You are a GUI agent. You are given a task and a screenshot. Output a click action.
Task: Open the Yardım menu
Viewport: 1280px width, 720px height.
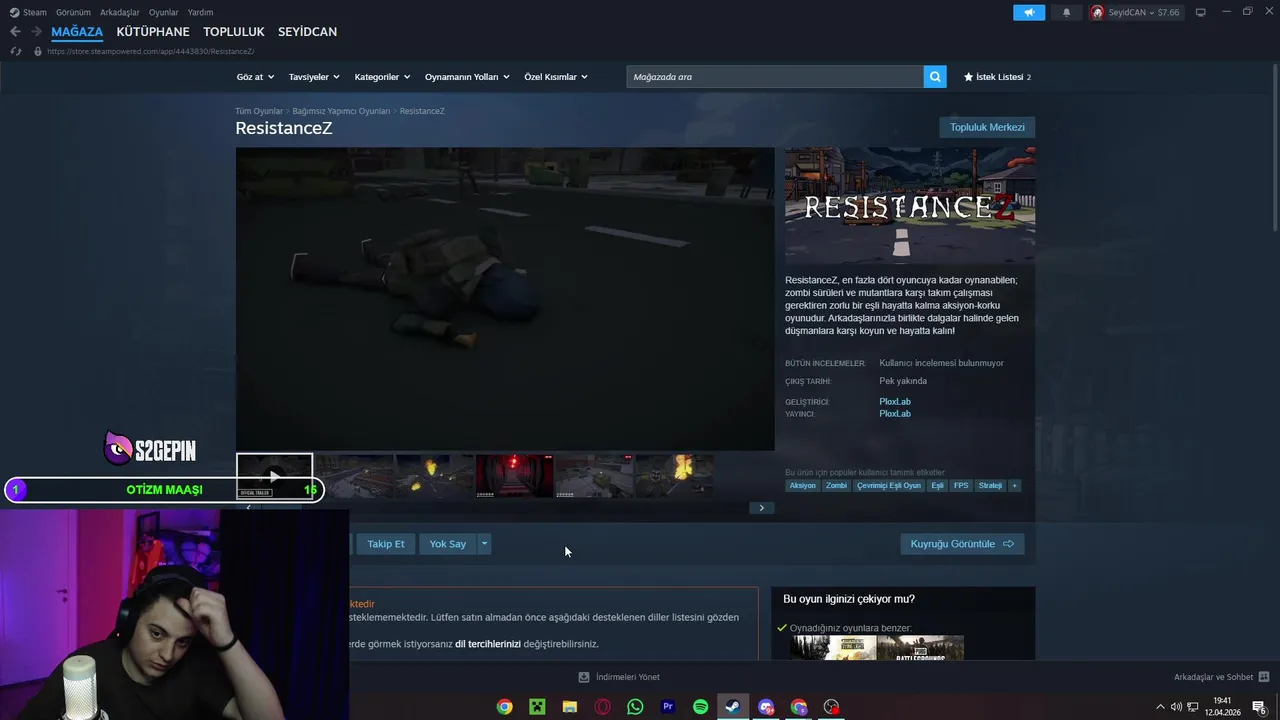click(200, 12)
